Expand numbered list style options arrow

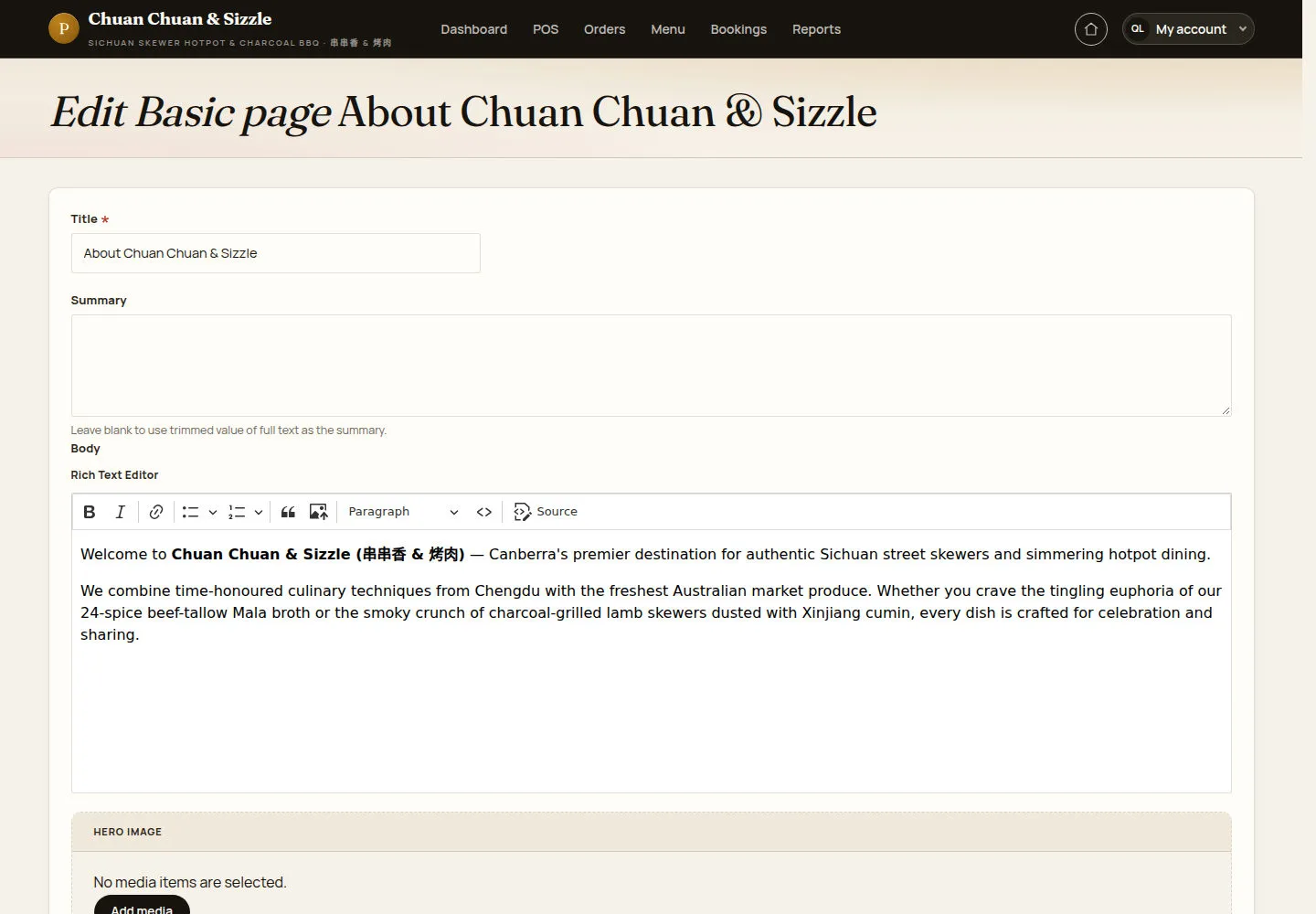pyautogui.click(x=259, y=512)
